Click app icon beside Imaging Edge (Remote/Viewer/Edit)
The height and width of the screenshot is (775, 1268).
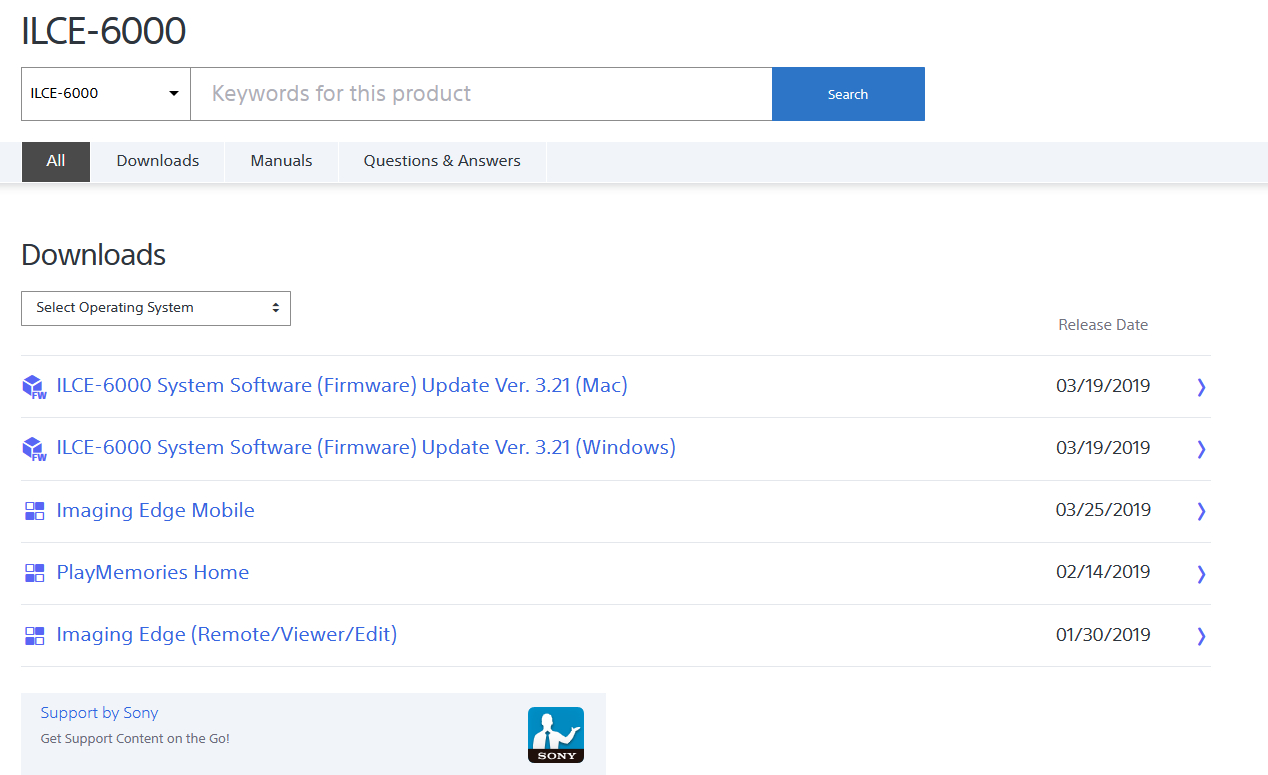click(x=34, y=635)
